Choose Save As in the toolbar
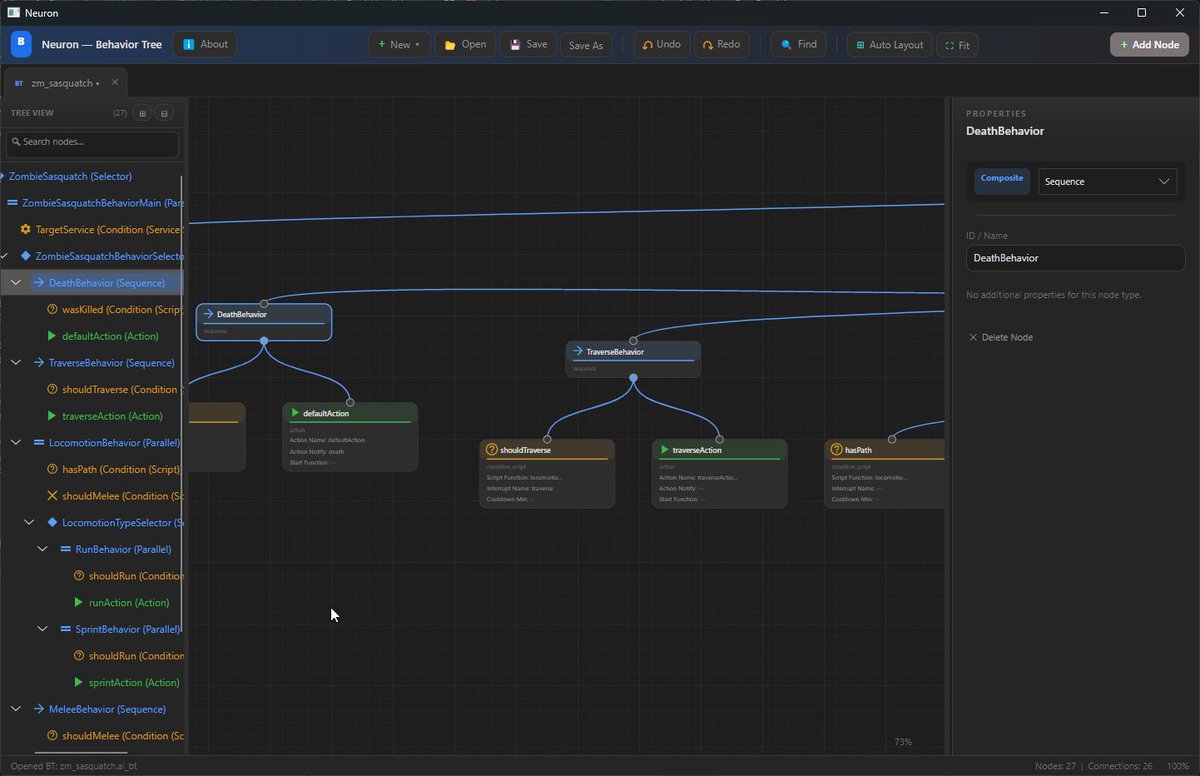Image resolution: width=1200 pixels, height=776 pixels. (586, 45)
